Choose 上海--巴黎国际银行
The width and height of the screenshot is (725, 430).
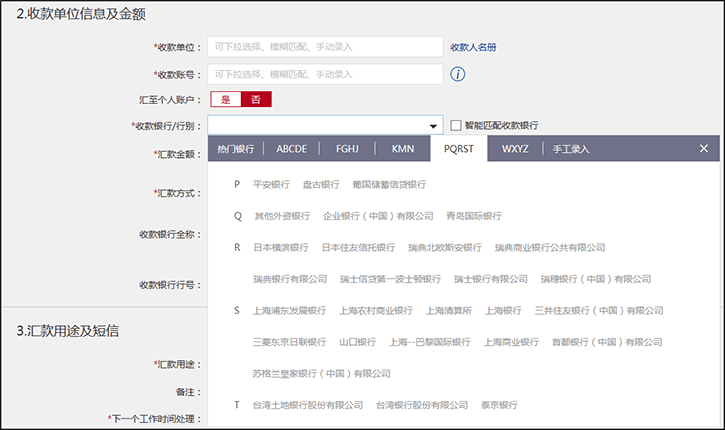[x=430, y=342]
